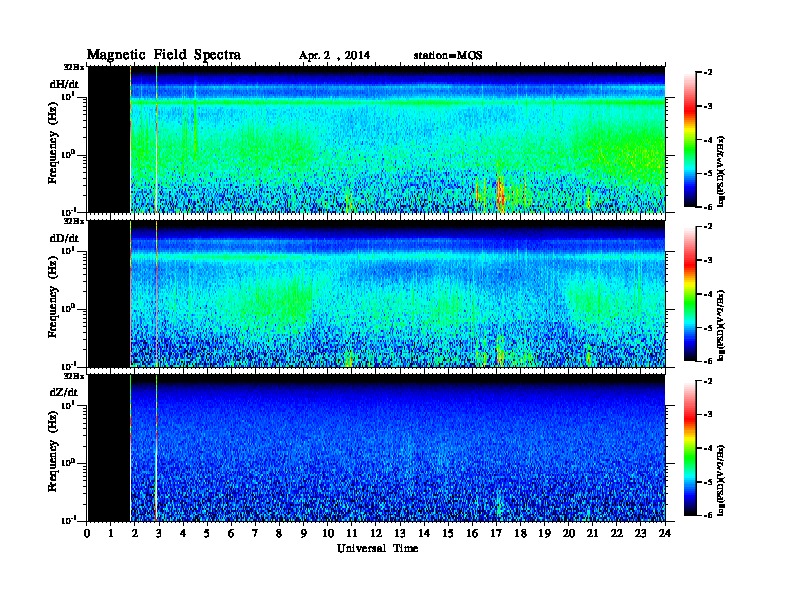This screenshot has height=612, width=792.
Task: Click the "-3" value on the dD/dt color scale
Action: [x=708, y=260]
